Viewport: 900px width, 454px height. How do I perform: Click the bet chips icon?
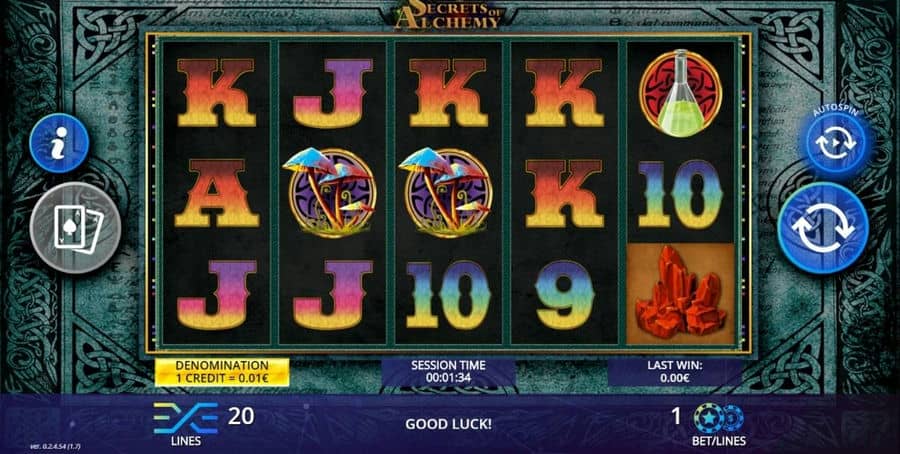point(719,418)
